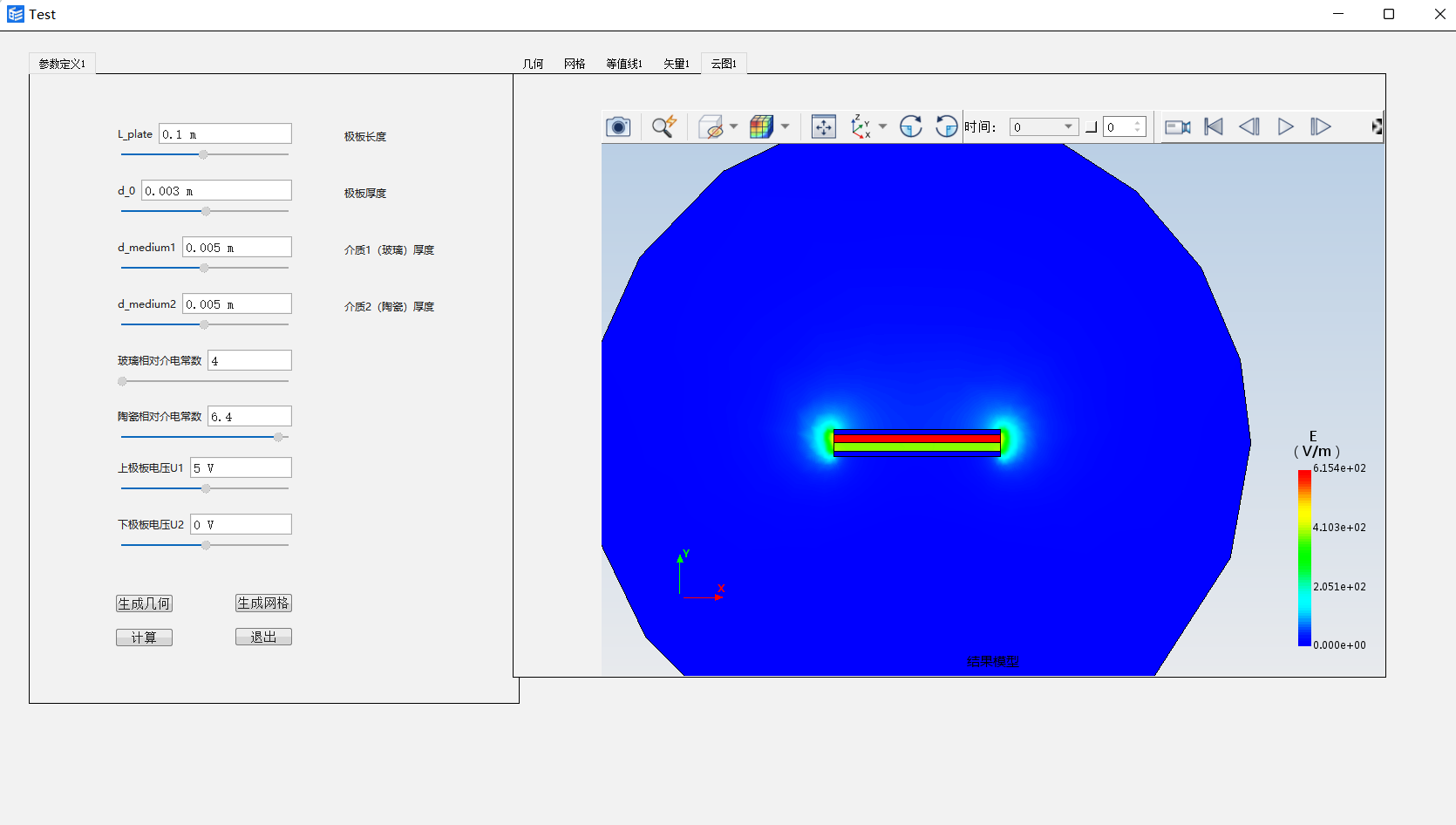
Task: Click the rotate clockwise icon
Action: [911, 127]
